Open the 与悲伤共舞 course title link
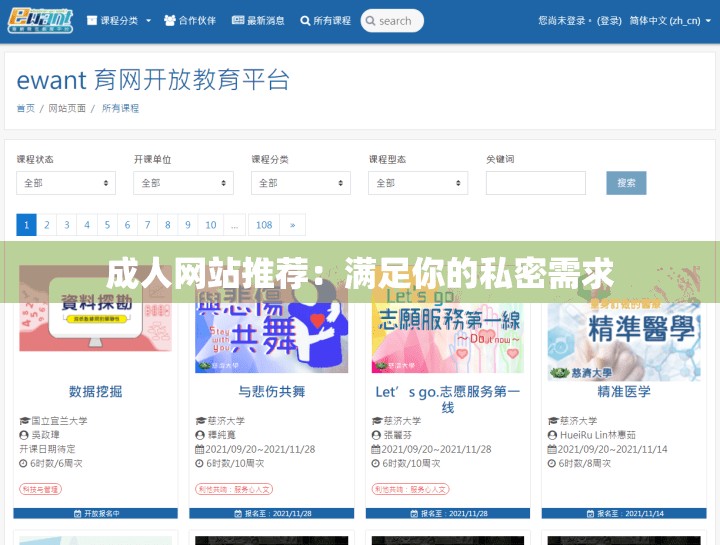 tap(271, 392)
